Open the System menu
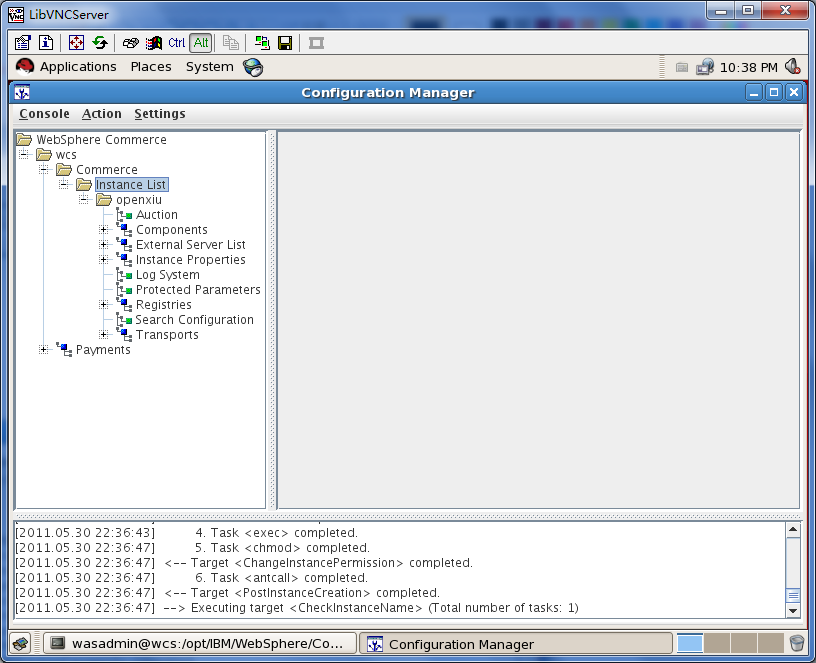The image size is (816, 663). point(210,67)
